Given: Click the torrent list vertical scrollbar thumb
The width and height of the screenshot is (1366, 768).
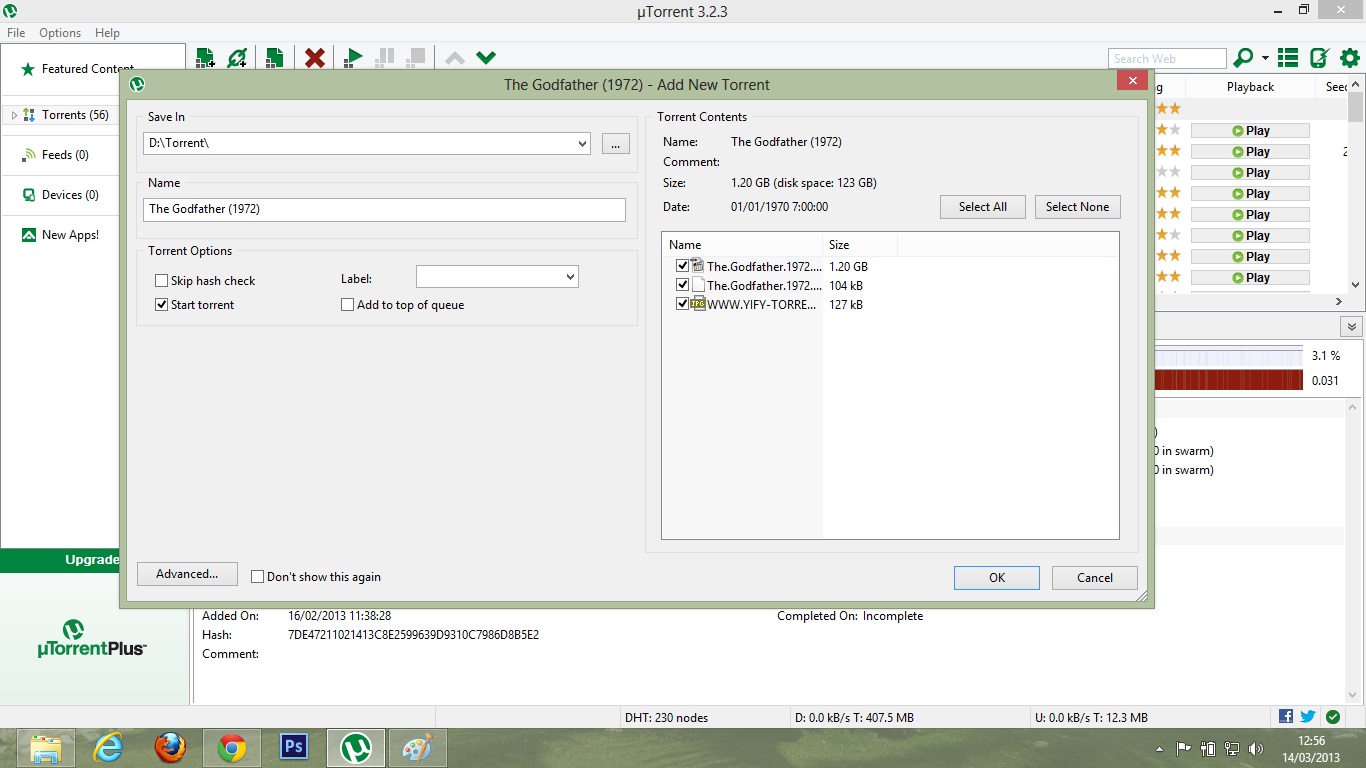Looking at the screenshot, I should (x=1356, y=105).
